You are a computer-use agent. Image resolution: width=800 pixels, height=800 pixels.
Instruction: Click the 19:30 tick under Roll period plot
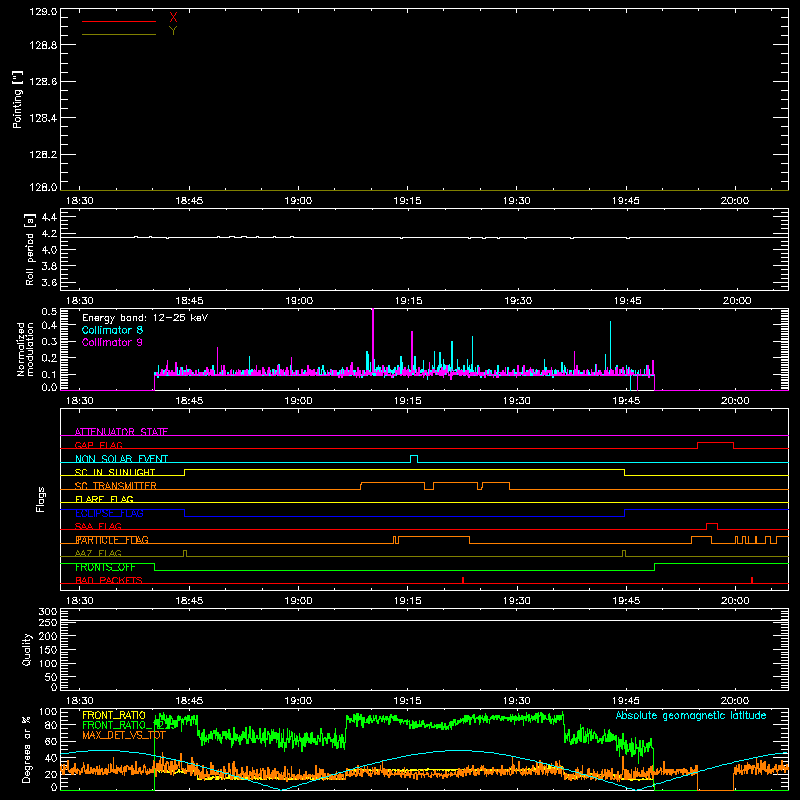[x=518, y=301]
